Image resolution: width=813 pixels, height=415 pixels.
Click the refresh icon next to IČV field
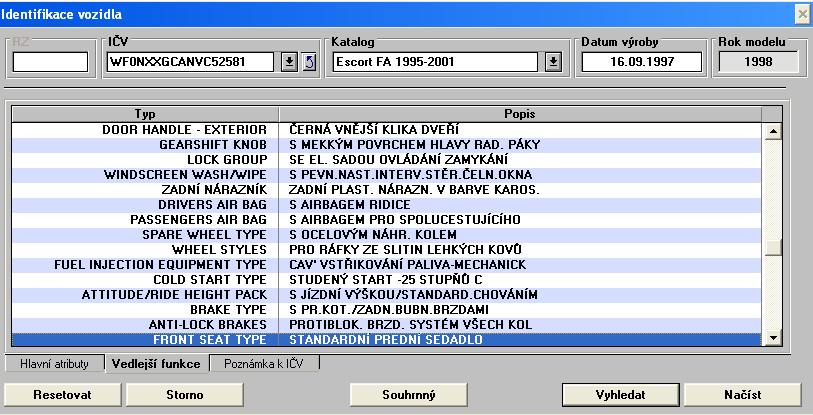pyautogui.click(x=308, y=62)
